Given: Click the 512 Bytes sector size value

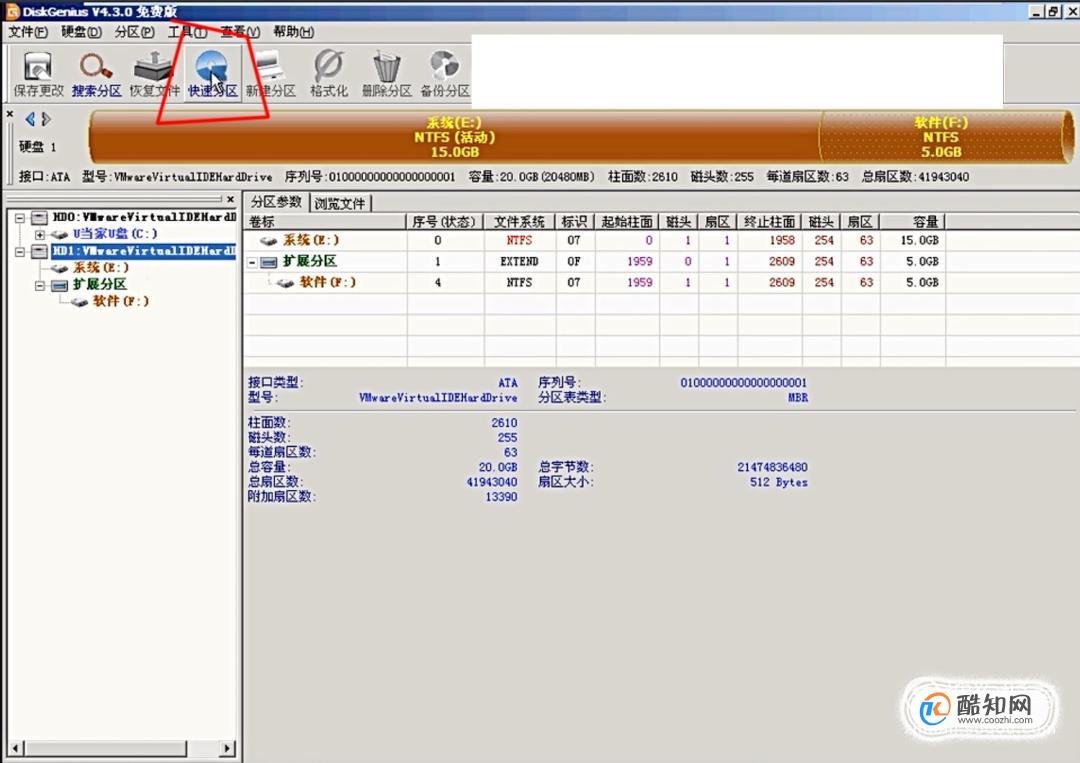Looking at the screenshot, I should point(778,482).
